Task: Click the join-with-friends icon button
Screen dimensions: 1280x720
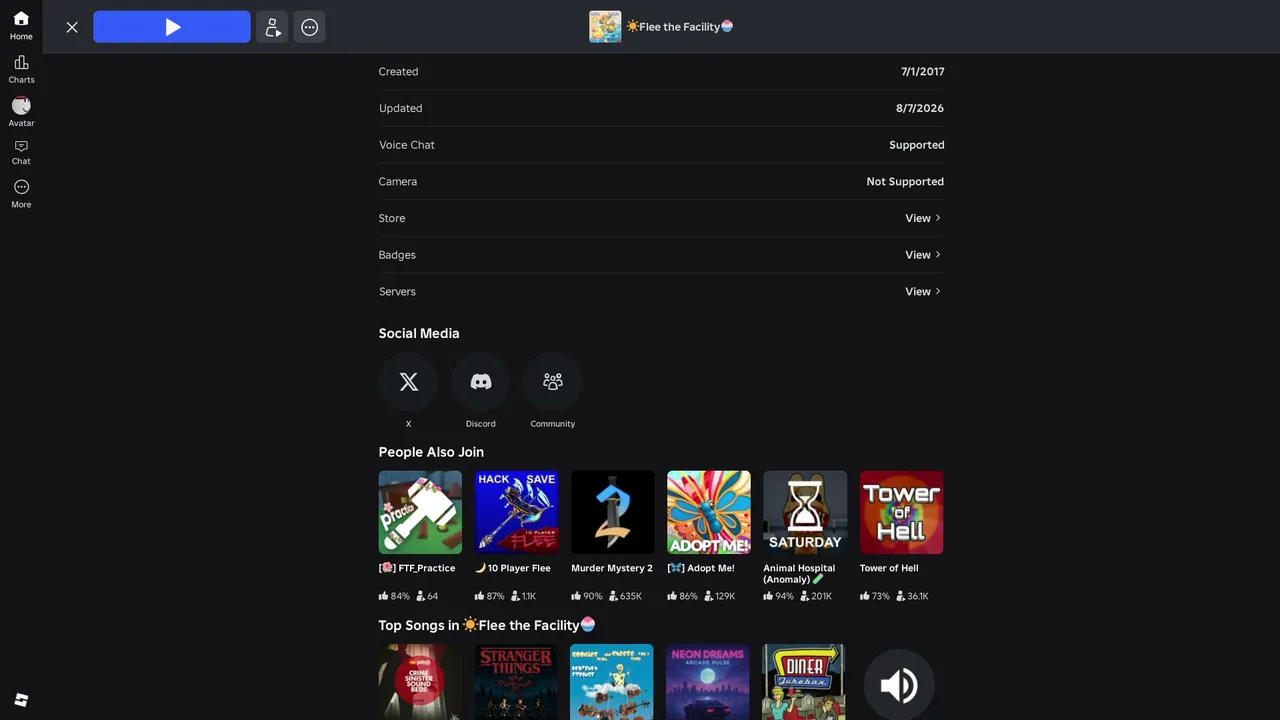Action: point(272,27)
